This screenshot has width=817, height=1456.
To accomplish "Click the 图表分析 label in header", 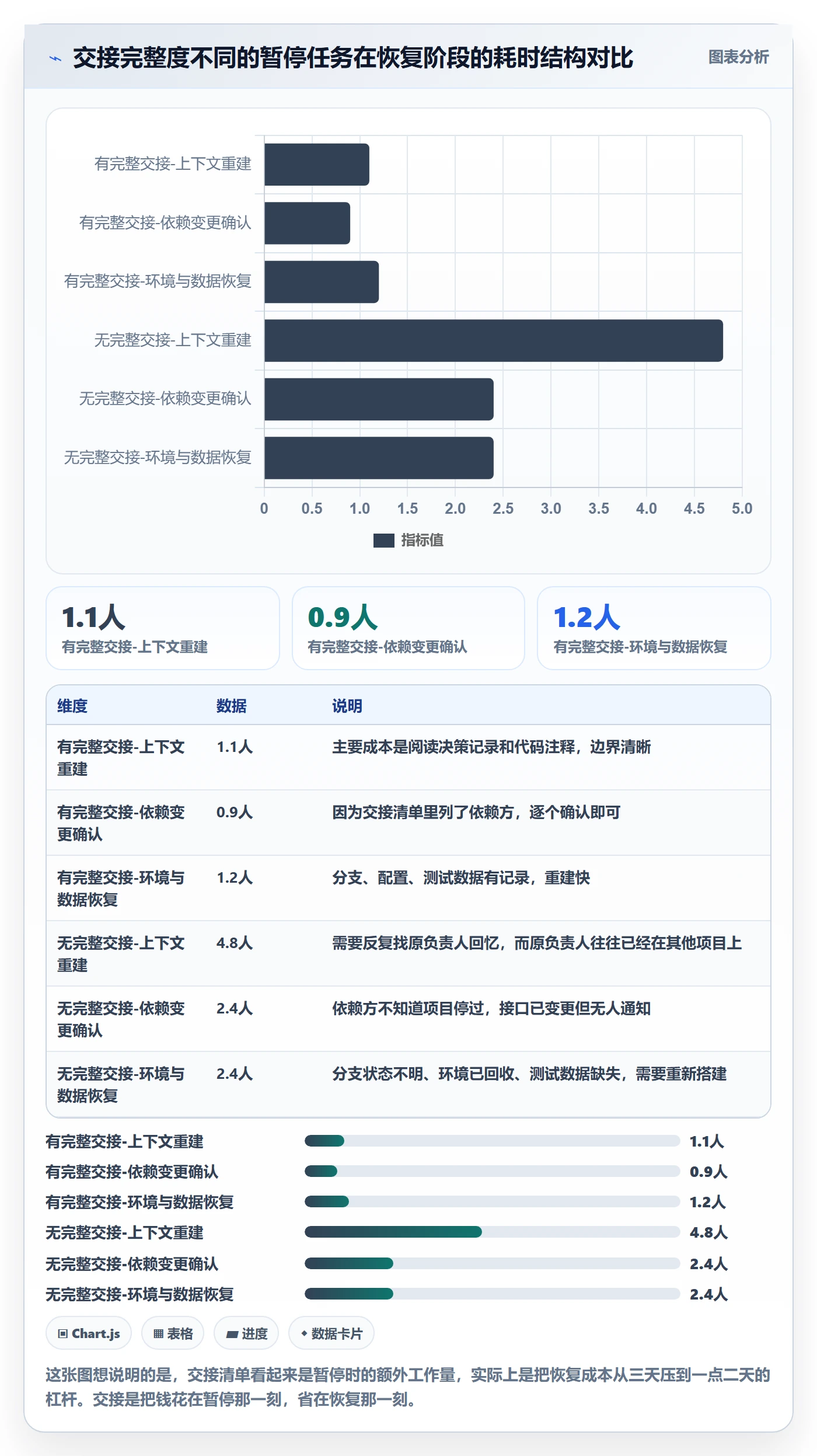I will coord(738,57).
